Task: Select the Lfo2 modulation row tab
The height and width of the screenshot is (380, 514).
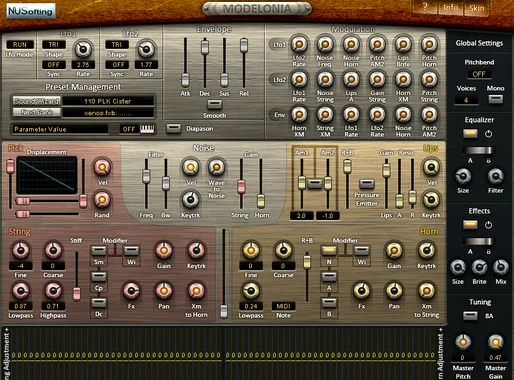Action: (279, 80)
